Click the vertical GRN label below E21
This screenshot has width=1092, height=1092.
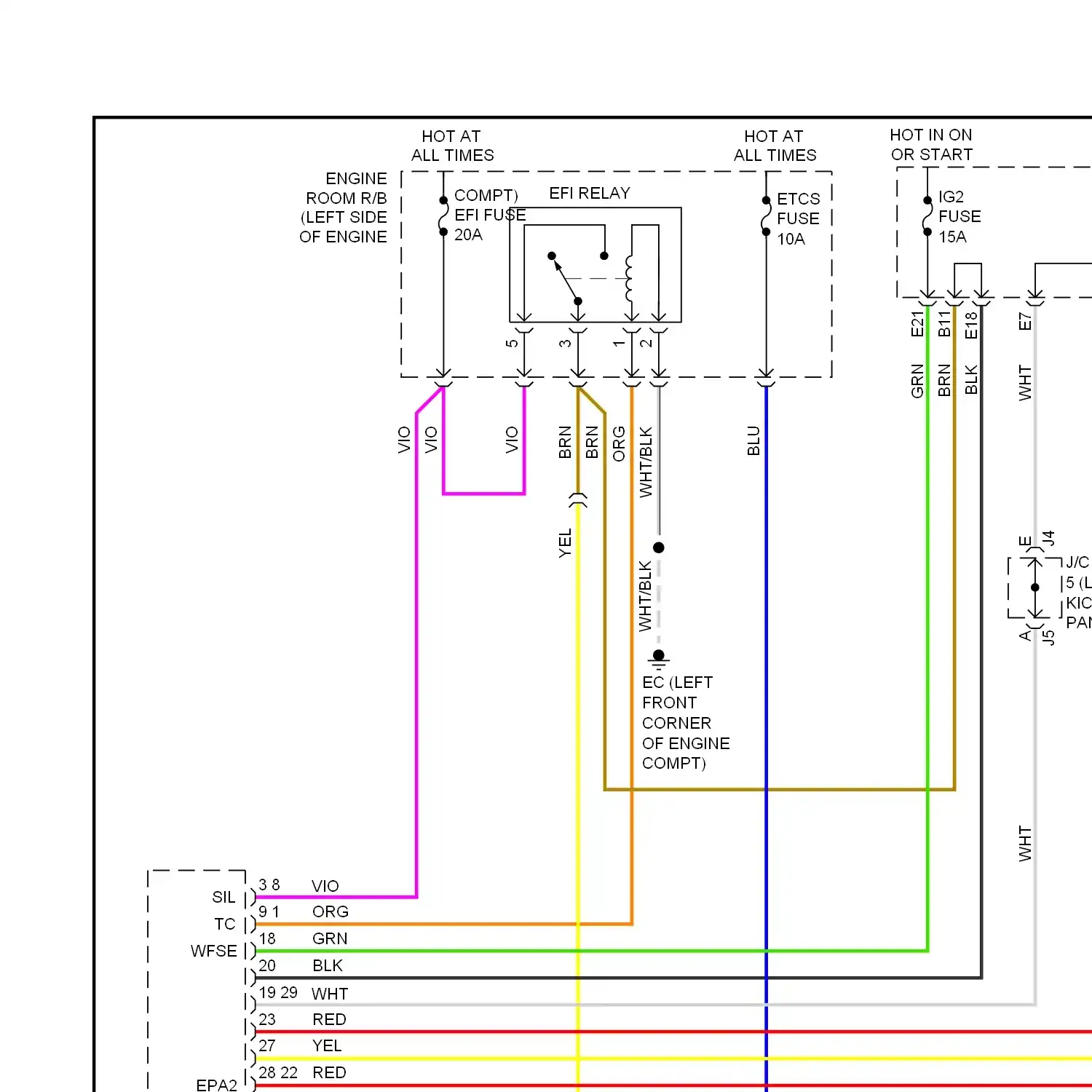click(x=917, y=381)
